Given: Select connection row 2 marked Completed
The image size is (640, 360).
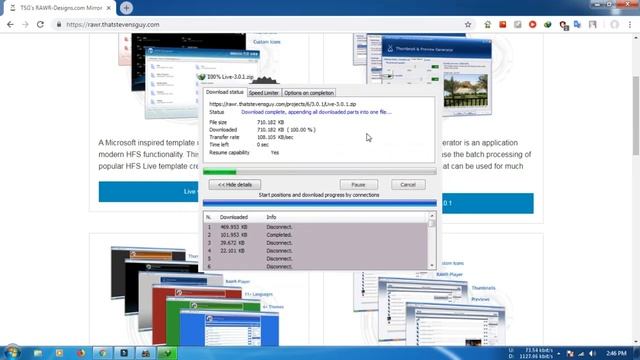Looking at the screenshot, I should pos(316,235).
